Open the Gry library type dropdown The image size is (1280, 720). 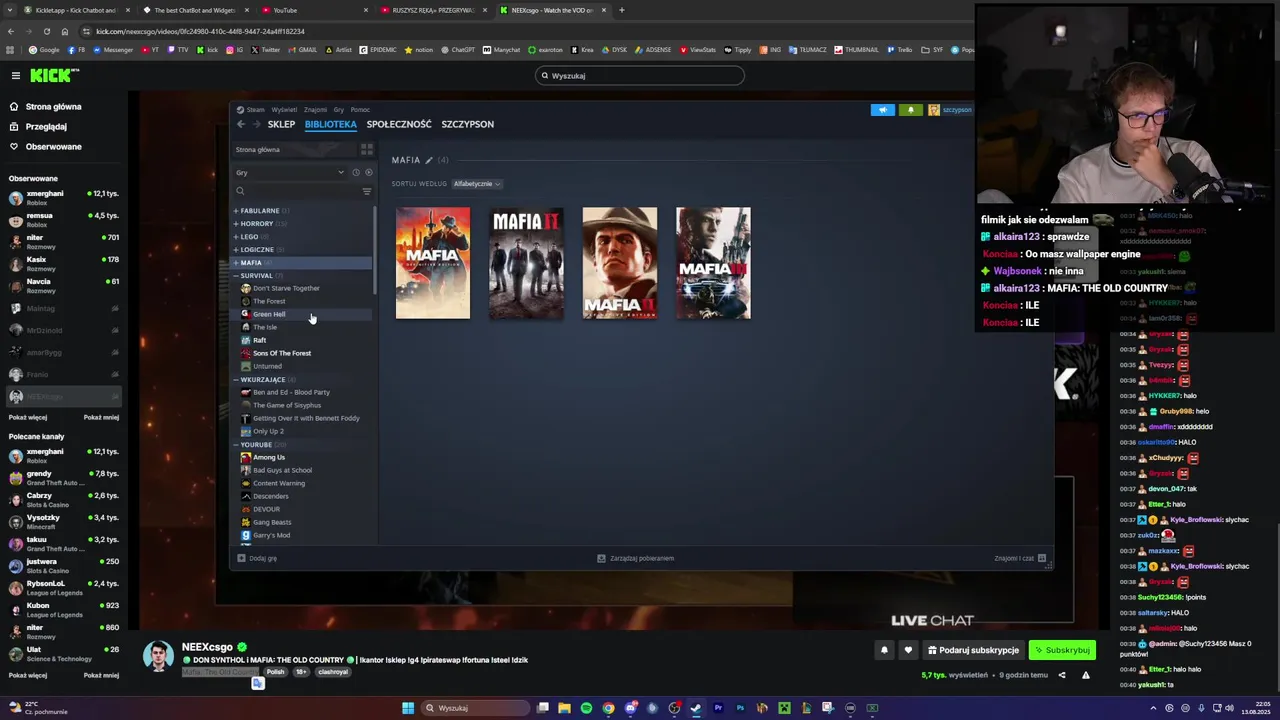pos(290,172)
